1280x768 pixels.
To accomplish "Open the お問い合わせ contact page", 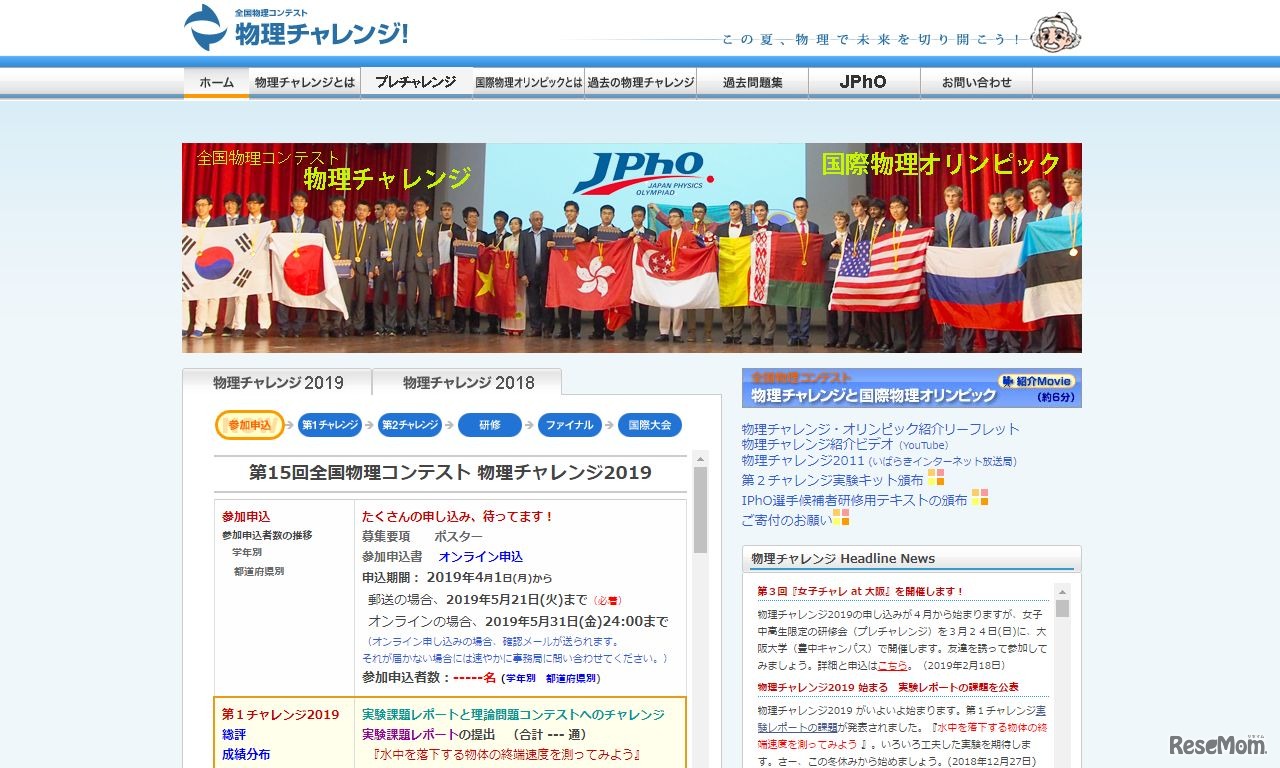I will tap(976, 82).
